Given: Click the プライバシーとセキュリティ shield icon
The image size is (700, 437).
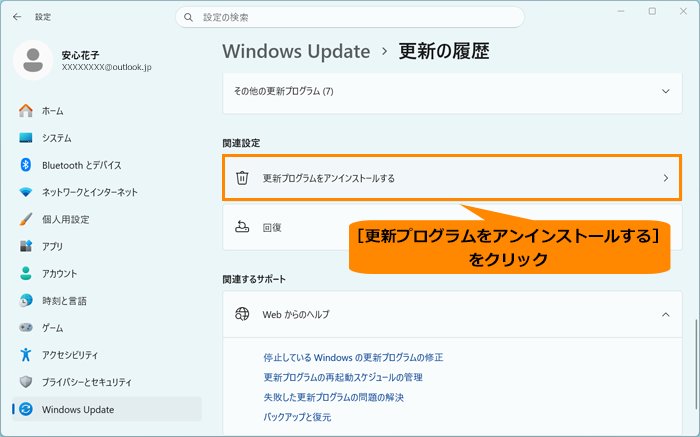Looking at the screenshot, I should point(26,382).
